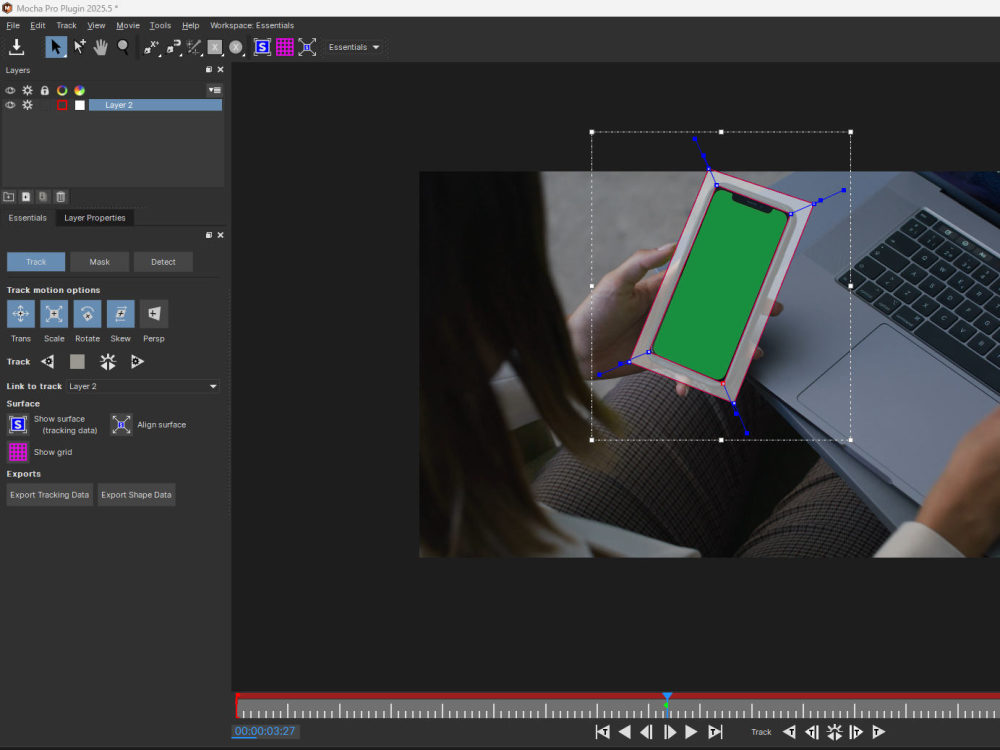Click the all-layers tracking cog header icon
The height and width of the screenshot is (750, 1000).
[27, 91]
